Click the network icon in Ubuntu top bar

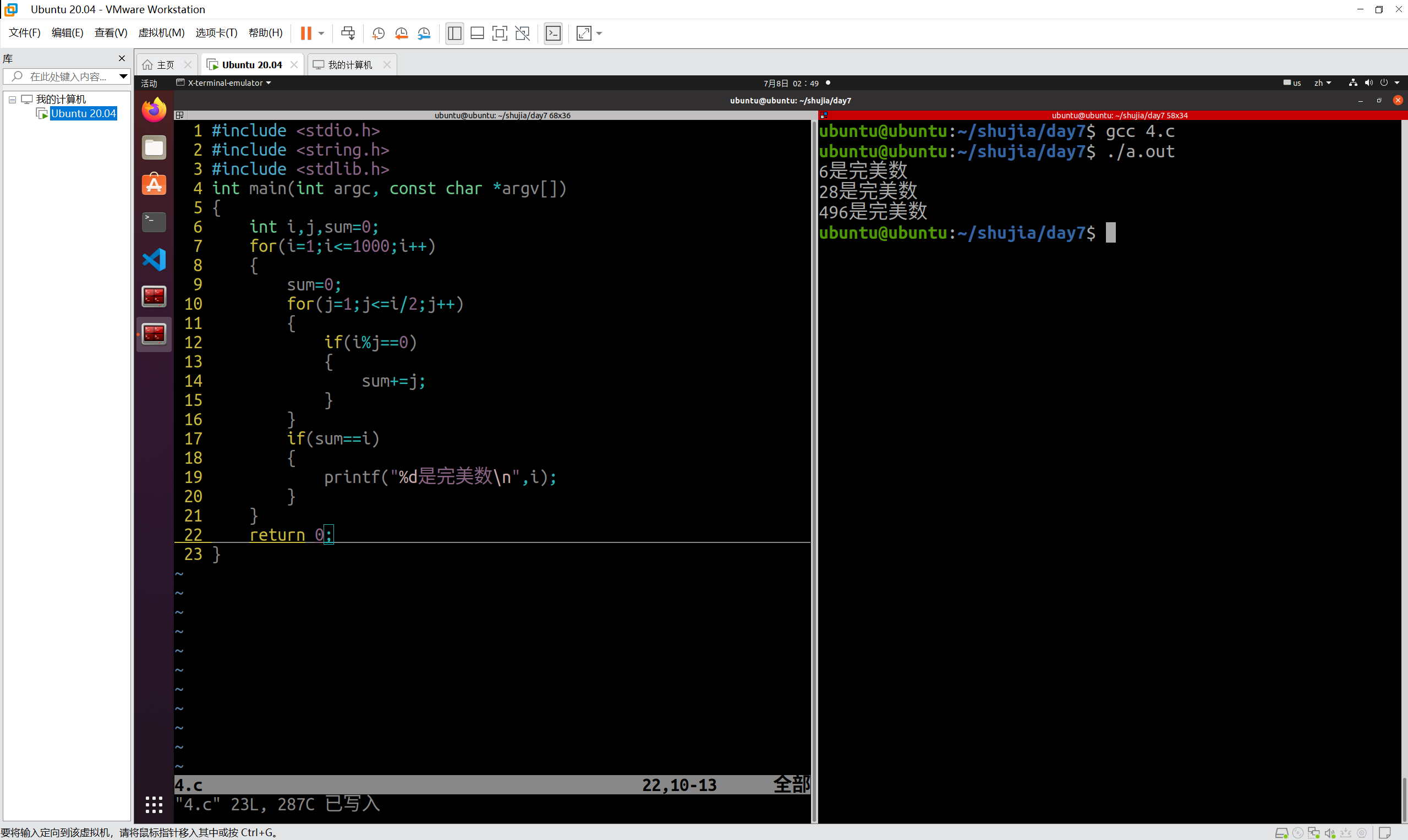[x=1352, y=83]
